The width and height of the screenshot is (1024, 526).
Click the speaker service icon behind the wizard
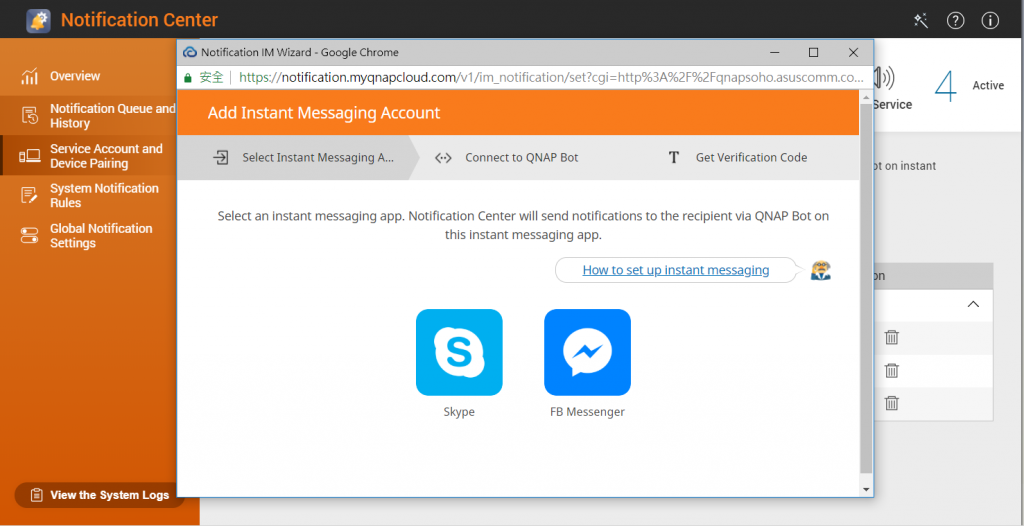(x=884, y=78)
